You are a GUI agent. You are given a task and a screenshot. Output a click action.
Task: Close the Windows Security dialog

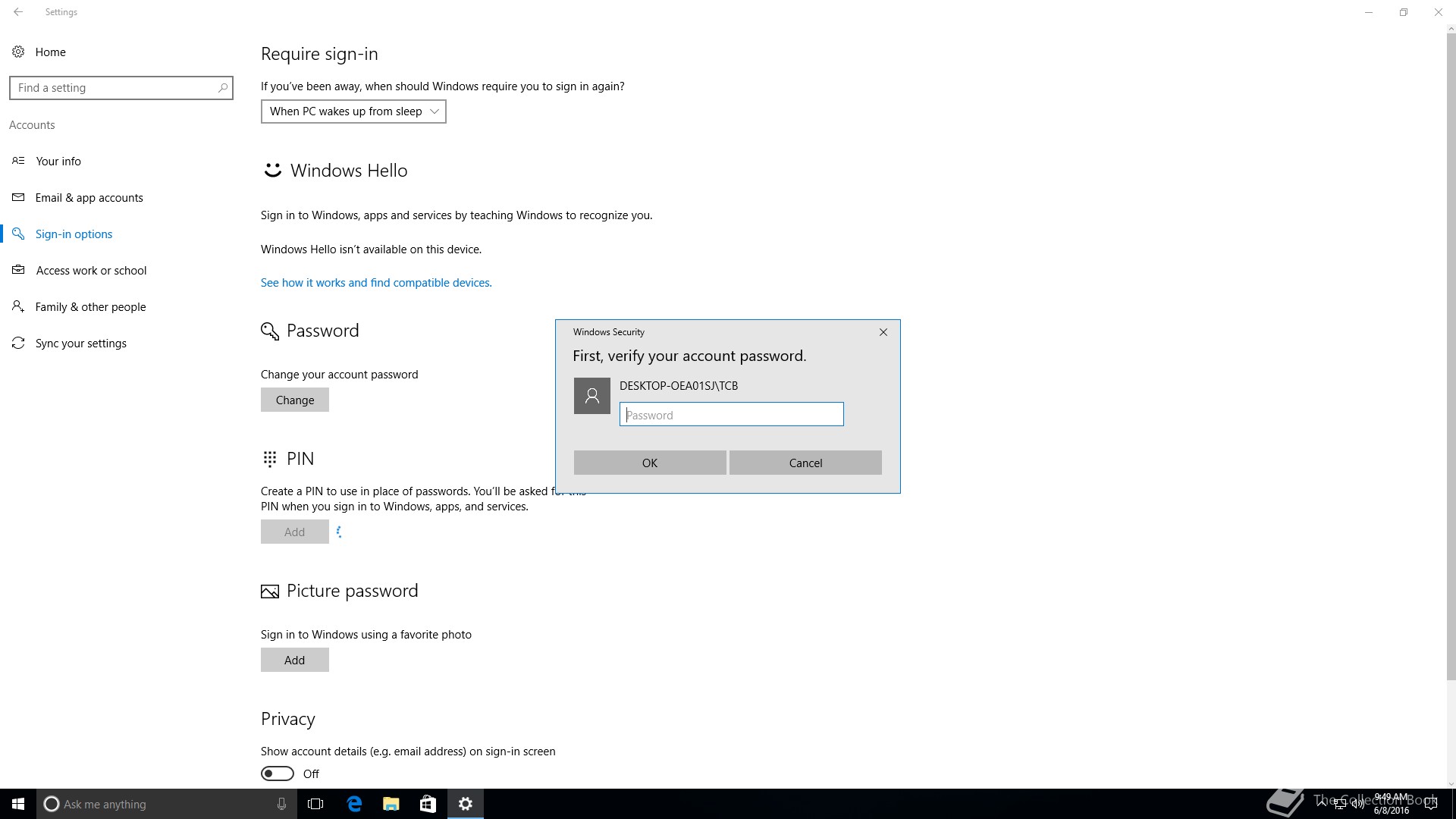click(x=883, y=332)
